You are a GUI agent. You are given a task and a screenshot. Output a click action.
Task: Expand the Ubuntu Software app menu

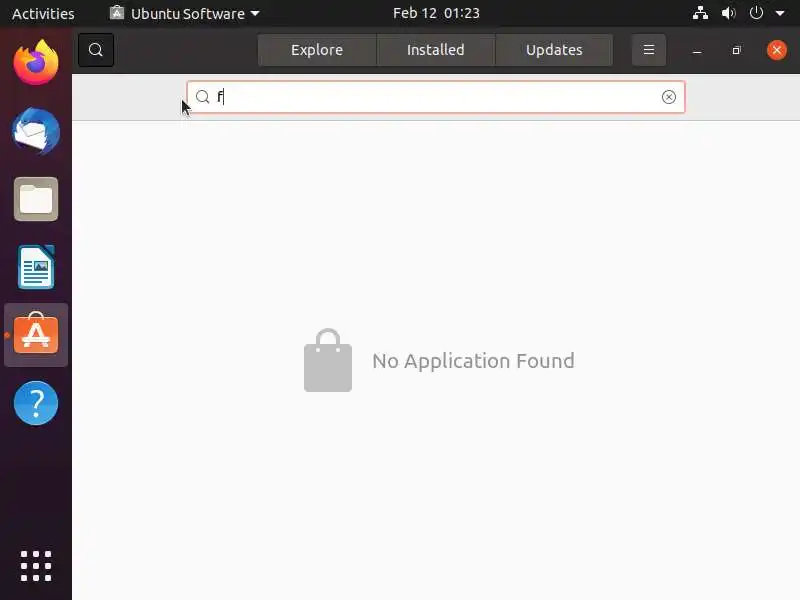pyautogui.click(x=185, y=13)
